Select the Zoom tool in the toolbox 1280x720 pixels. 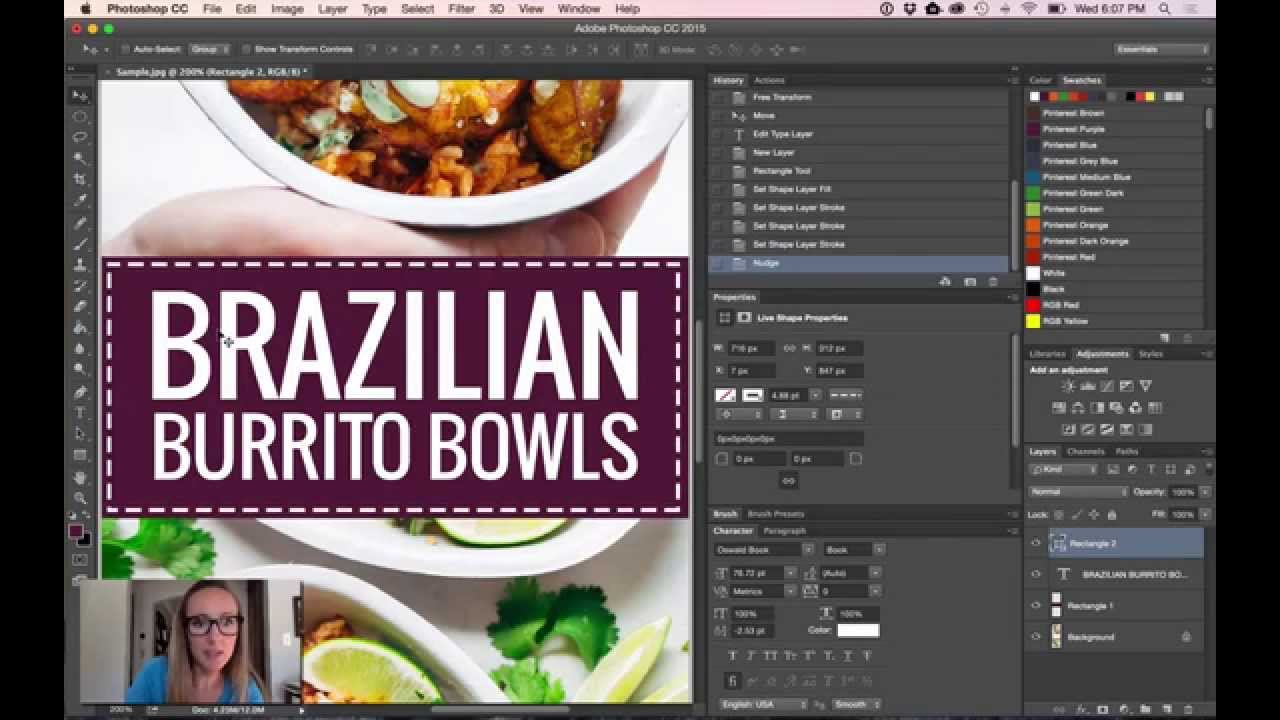[x=79, y=498]
